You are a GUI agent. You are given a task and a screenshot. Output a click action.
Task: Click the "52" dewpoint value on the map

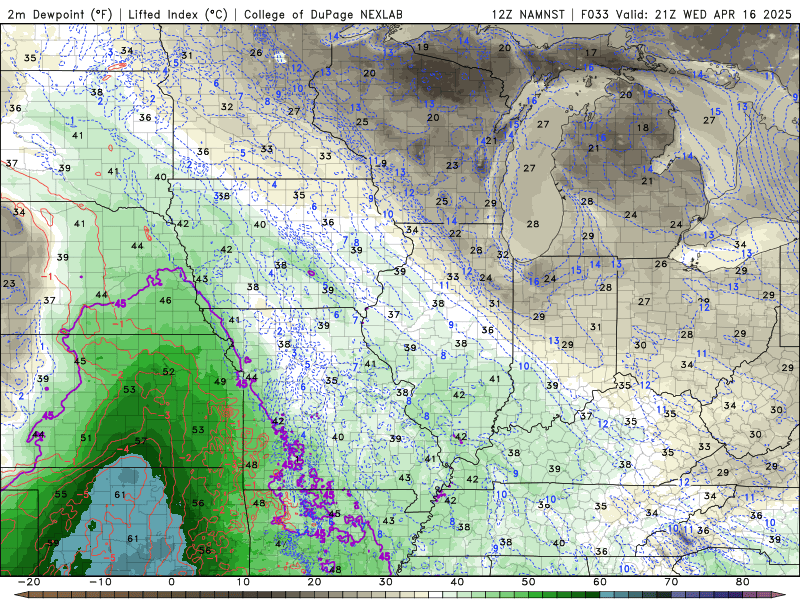pyautogui.click(x=168, y=372)
